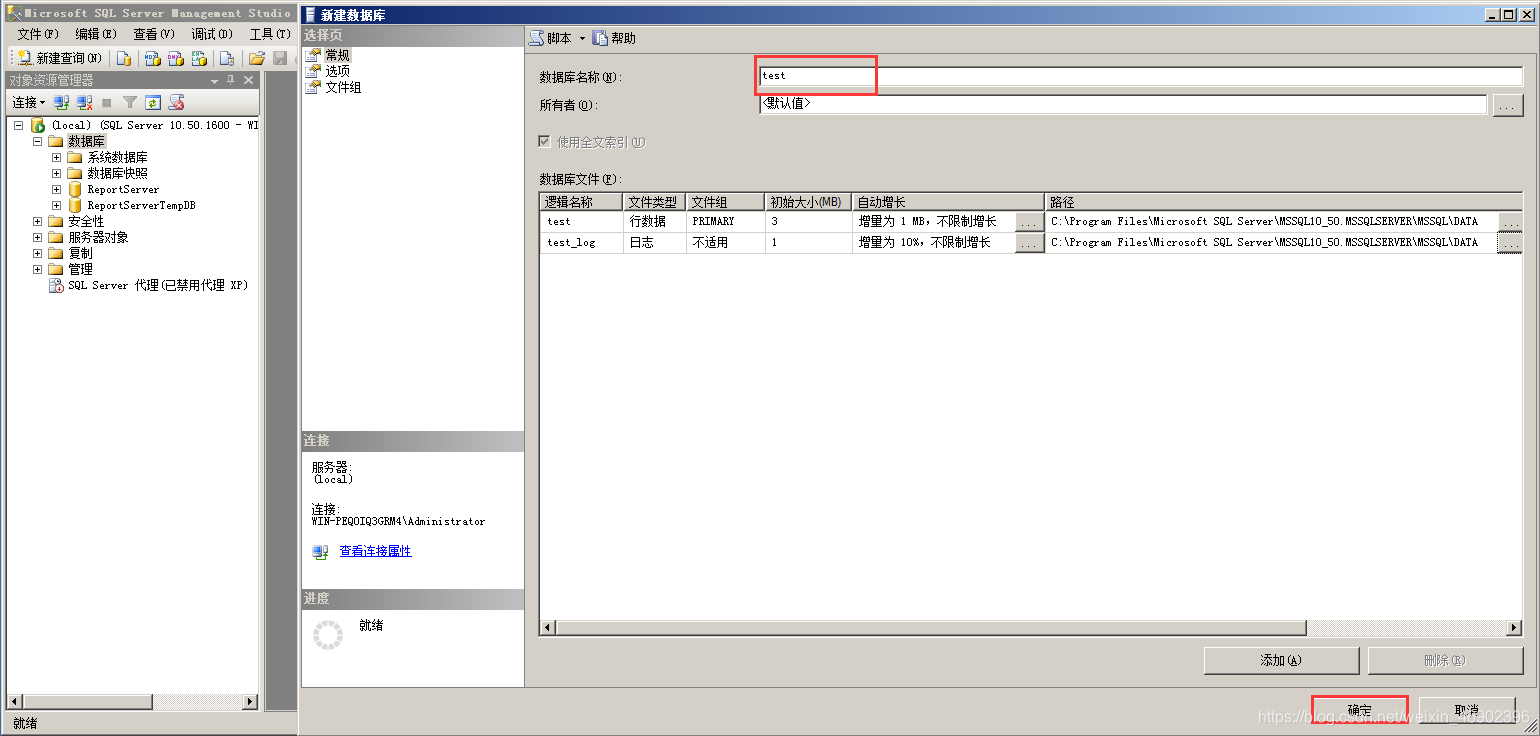Click scroll-right arrow of files grid scrollbar

(x=1515, y=628)
